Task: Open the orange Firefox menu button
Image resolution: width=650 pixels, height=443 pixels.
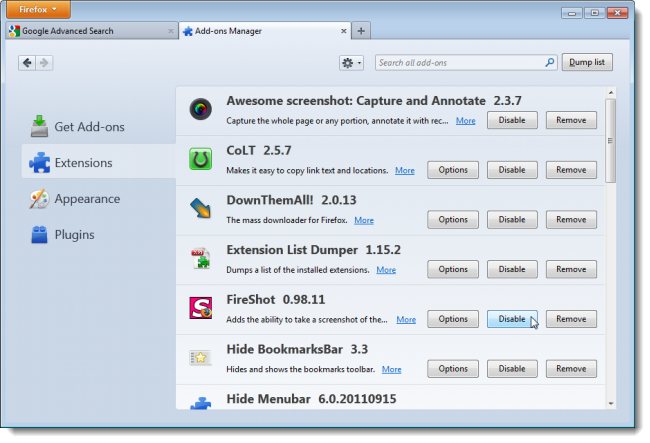Action: click(x=38, y=10)
